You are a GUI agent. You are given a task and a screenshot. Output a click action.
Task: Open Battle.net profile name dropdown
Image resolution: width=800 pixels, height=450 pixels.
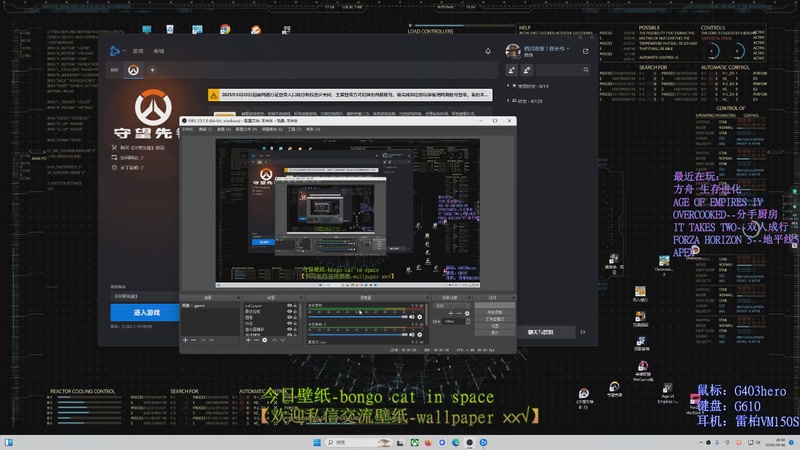pos(546,48)
